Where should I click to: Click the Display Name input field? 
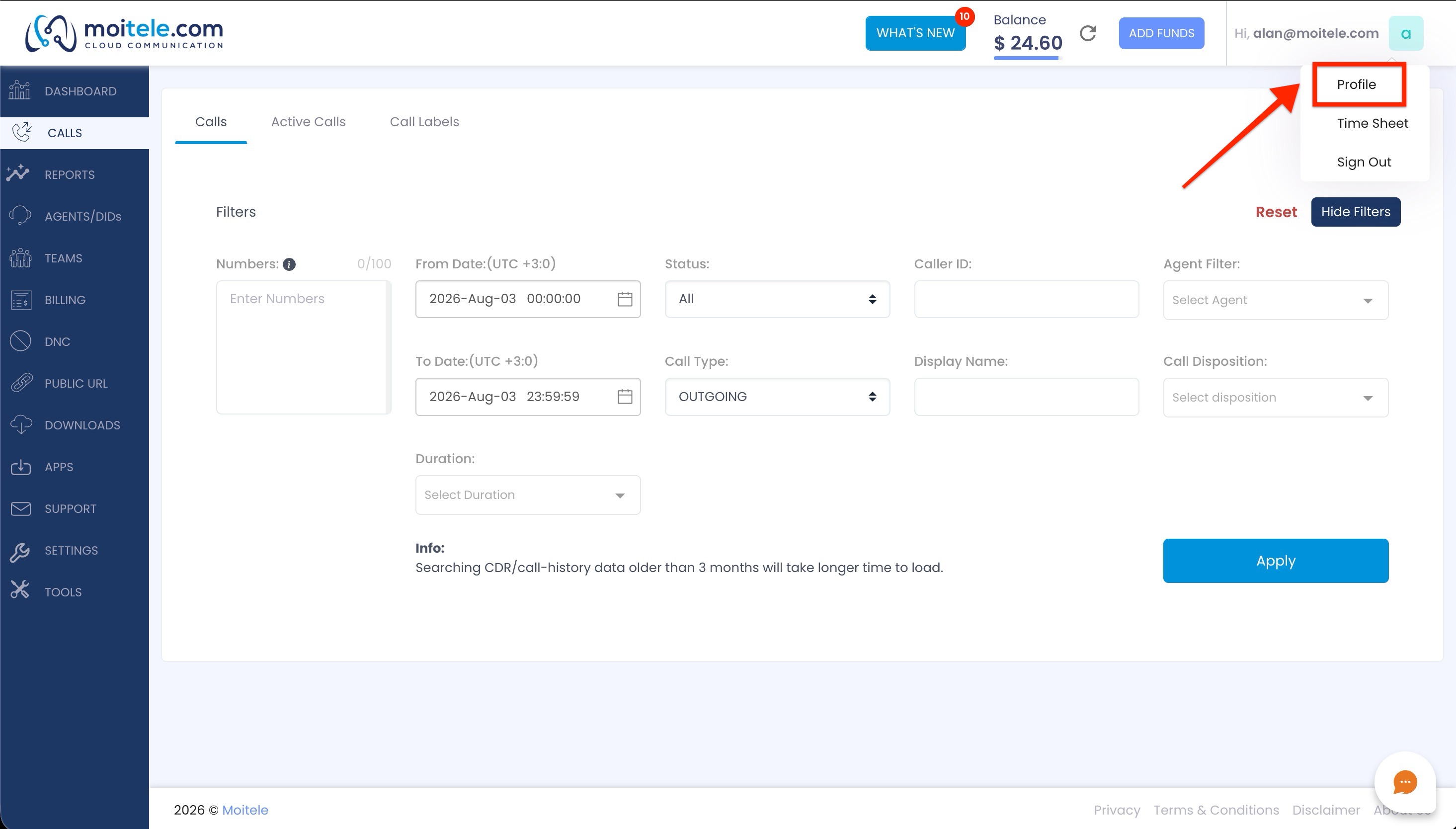(1026, 396)
